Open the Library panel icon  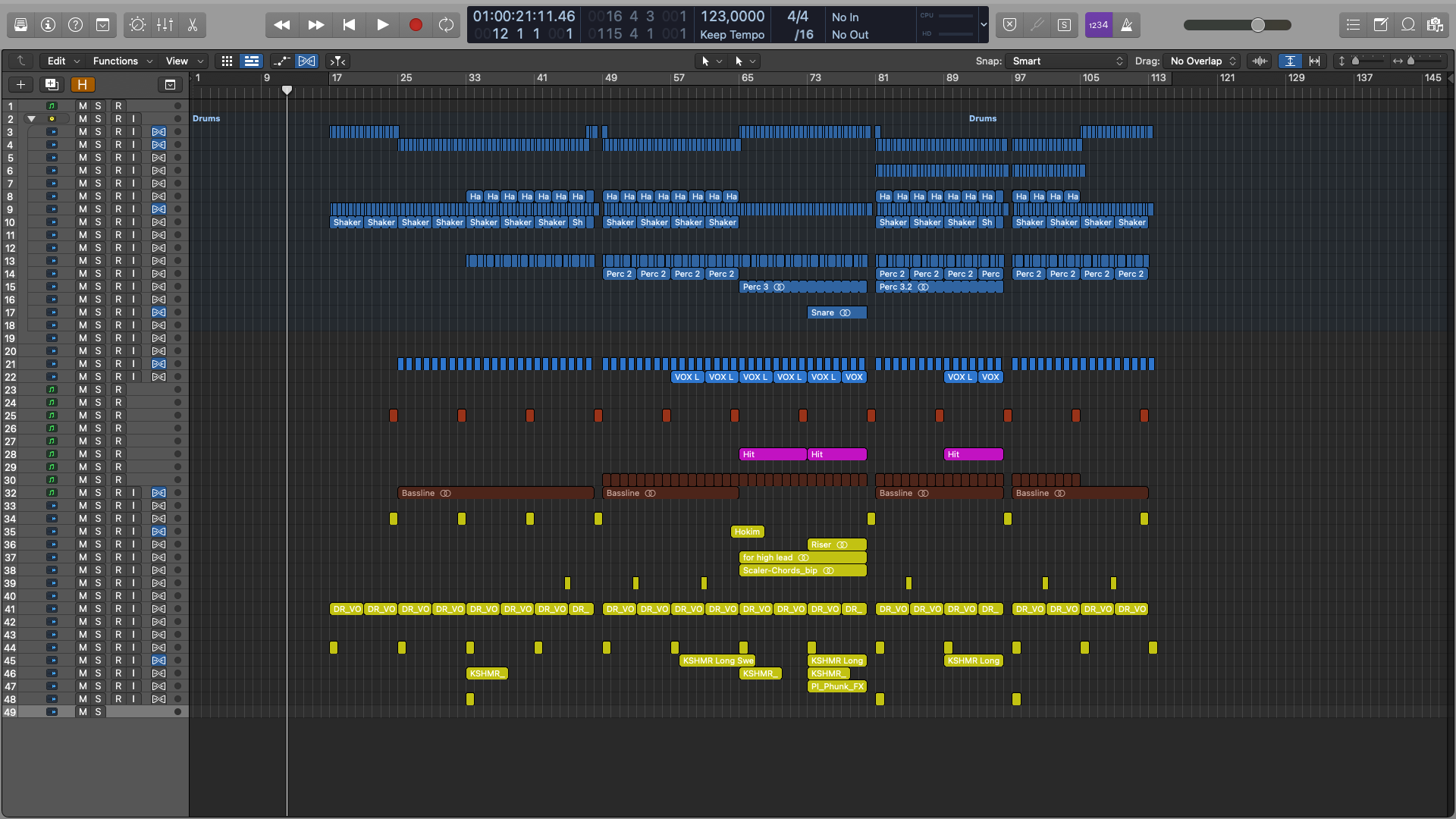click(21, 25)
